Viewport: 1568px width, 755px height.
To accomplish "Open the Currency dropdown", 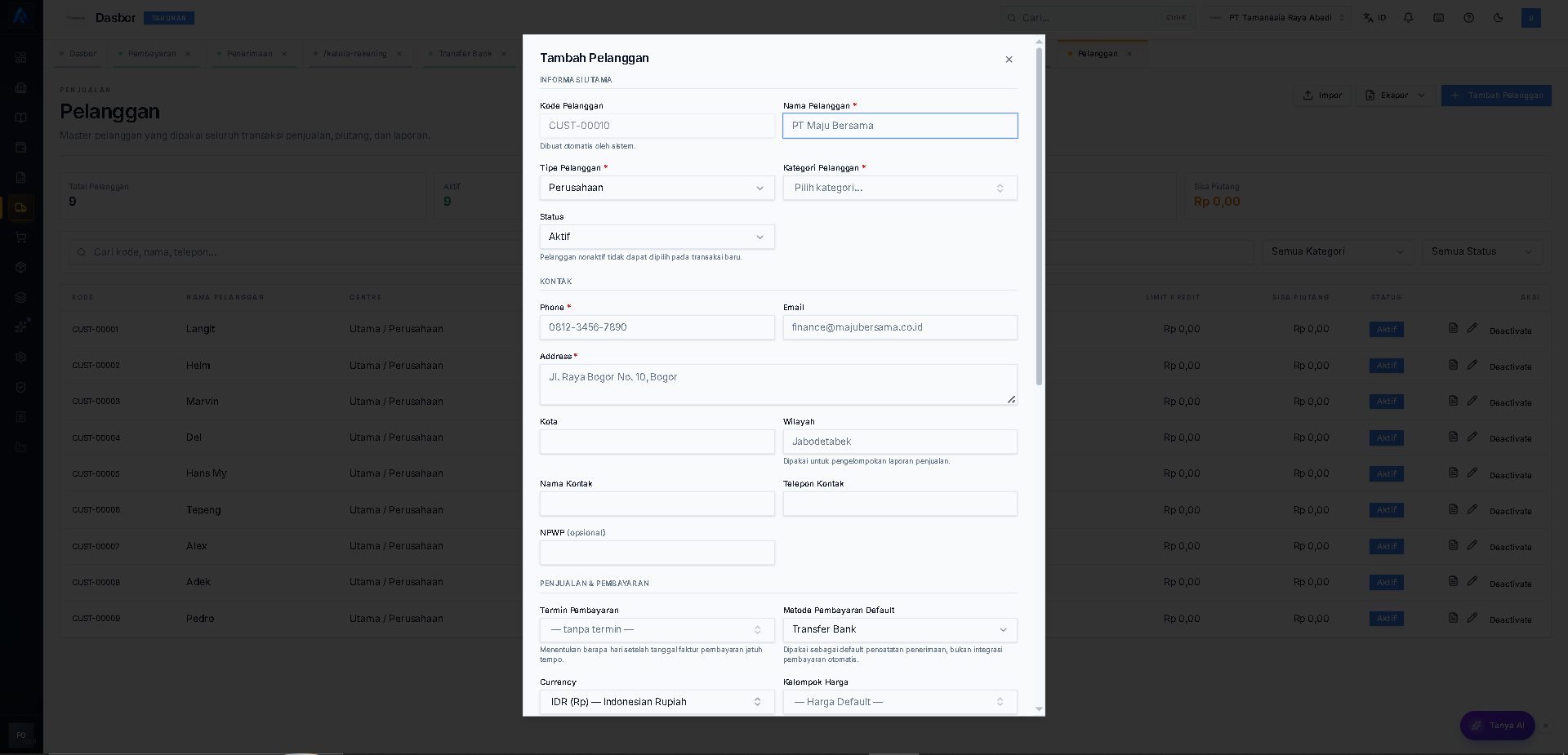I will coord(657,702).
